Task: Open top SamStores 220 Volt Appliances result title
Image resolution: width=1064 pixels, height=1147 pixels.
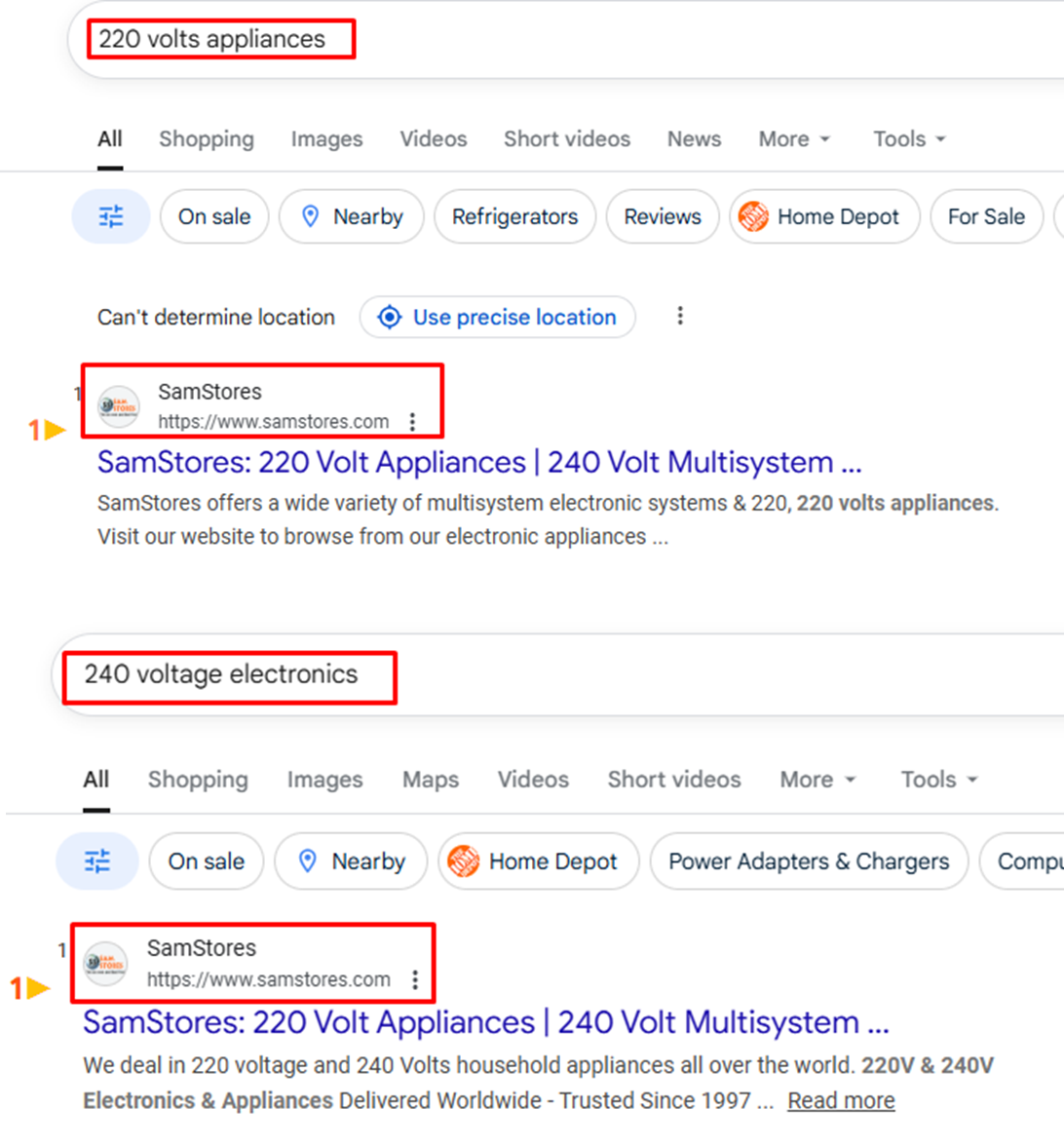Action: click(479, 462)
